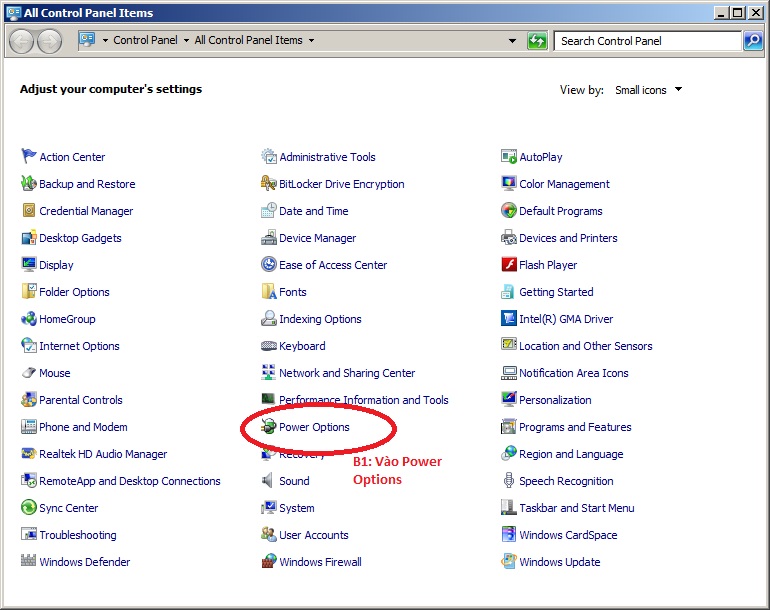Open Getting Started link
770x610 pixels.
coord(556,292)
